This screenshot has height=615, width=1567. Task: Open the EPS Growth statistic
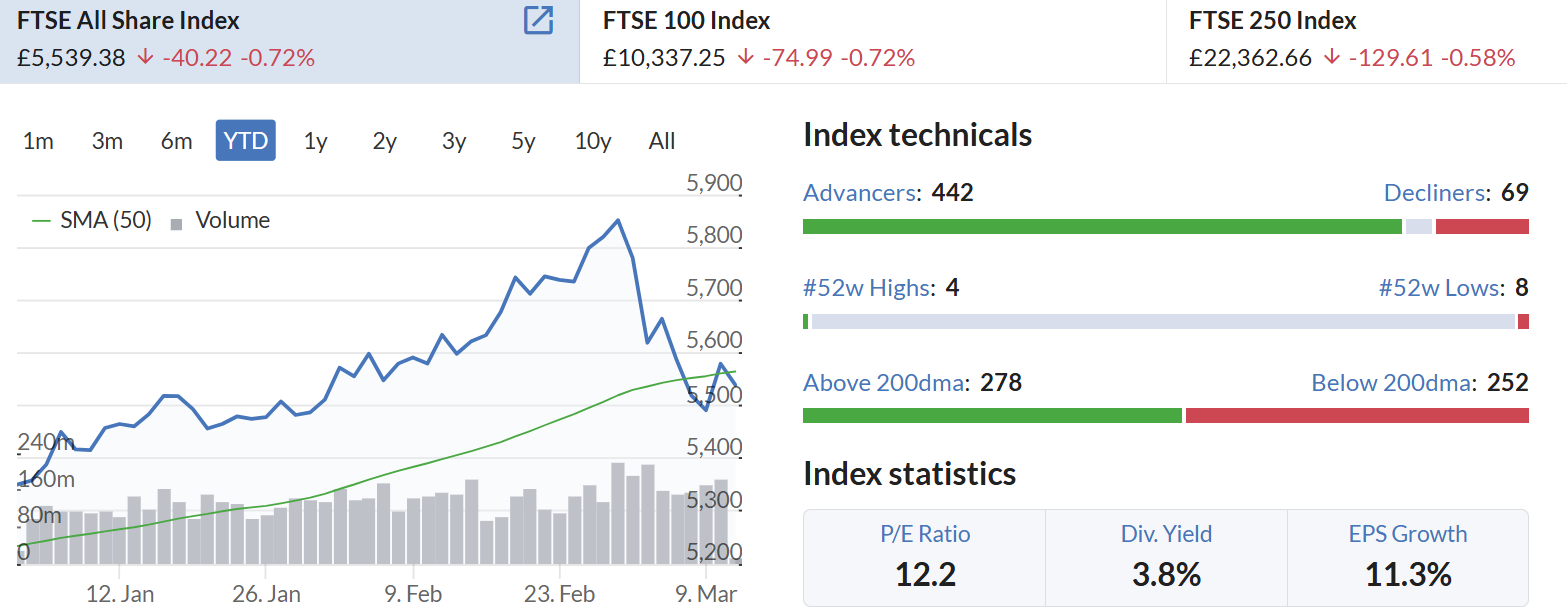tap(1408, 557)
